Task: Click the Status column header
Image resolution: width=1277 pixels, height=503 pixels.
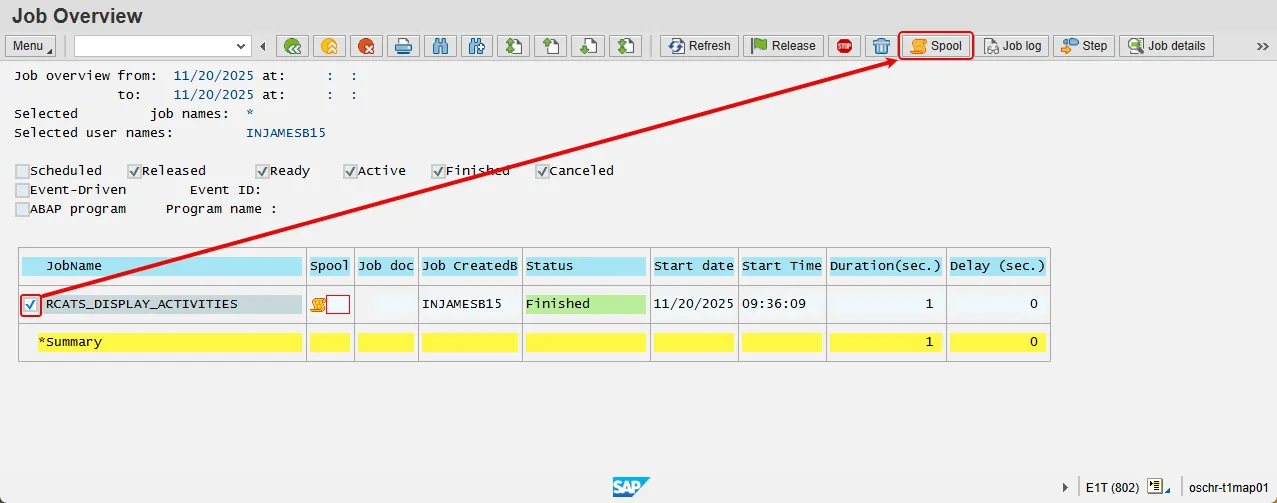Action: 586,266
